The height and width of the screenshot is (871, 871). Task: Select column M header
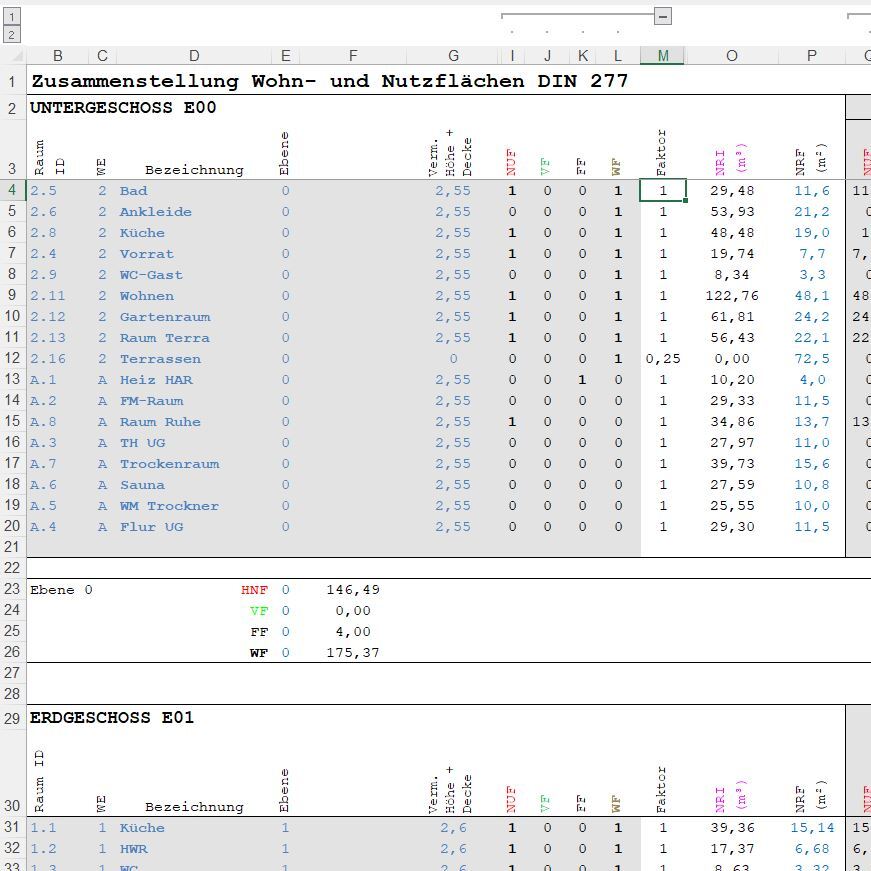pyautogui.click(x=662, y=56)
